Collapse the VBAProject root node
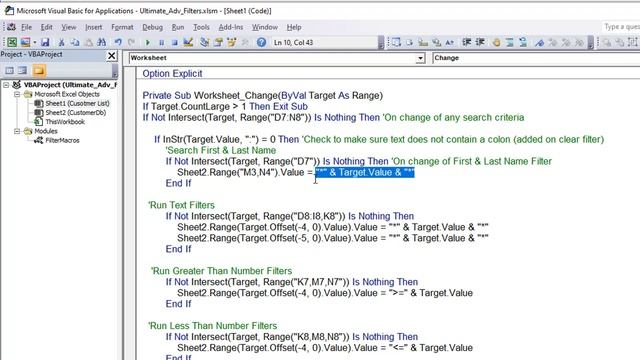 click(6, 85)
